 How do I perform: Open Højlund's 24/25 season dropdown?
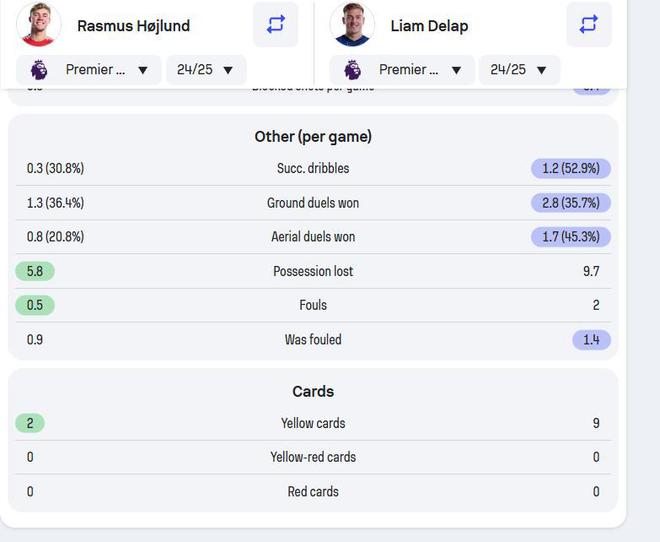pyautogui.click(x=205, y=70)
